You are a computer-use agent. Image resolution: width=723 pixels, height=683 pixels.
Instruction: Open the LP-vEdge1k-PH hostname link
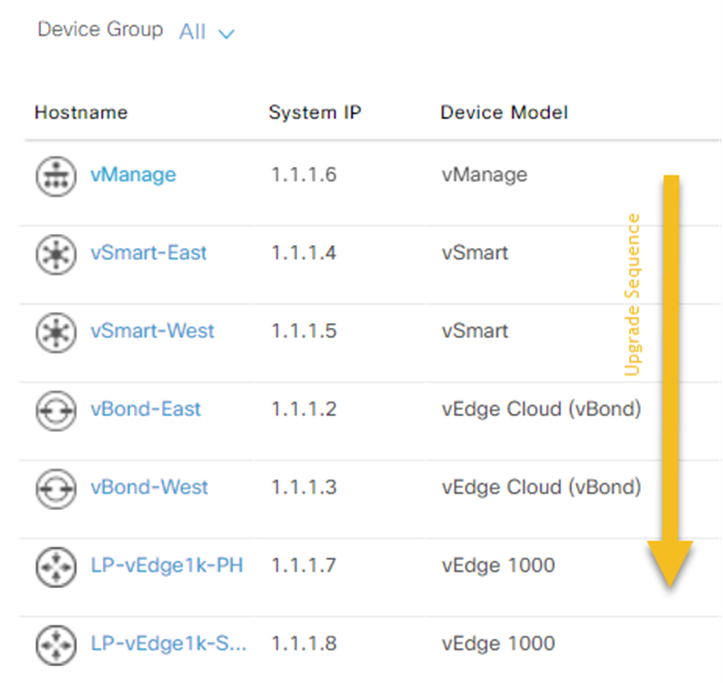[166, 566]
